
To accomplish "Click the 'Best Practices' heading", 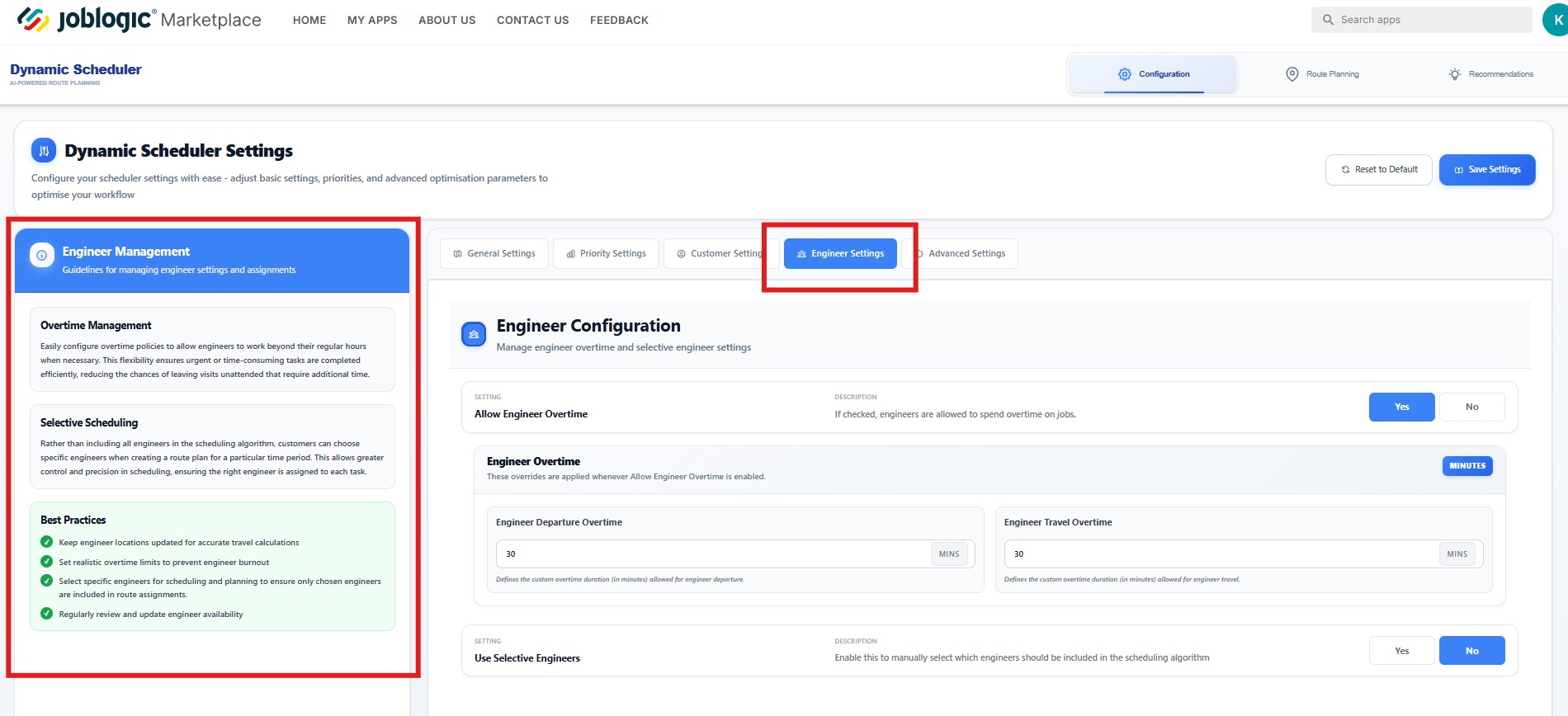I will pos(73,521).
